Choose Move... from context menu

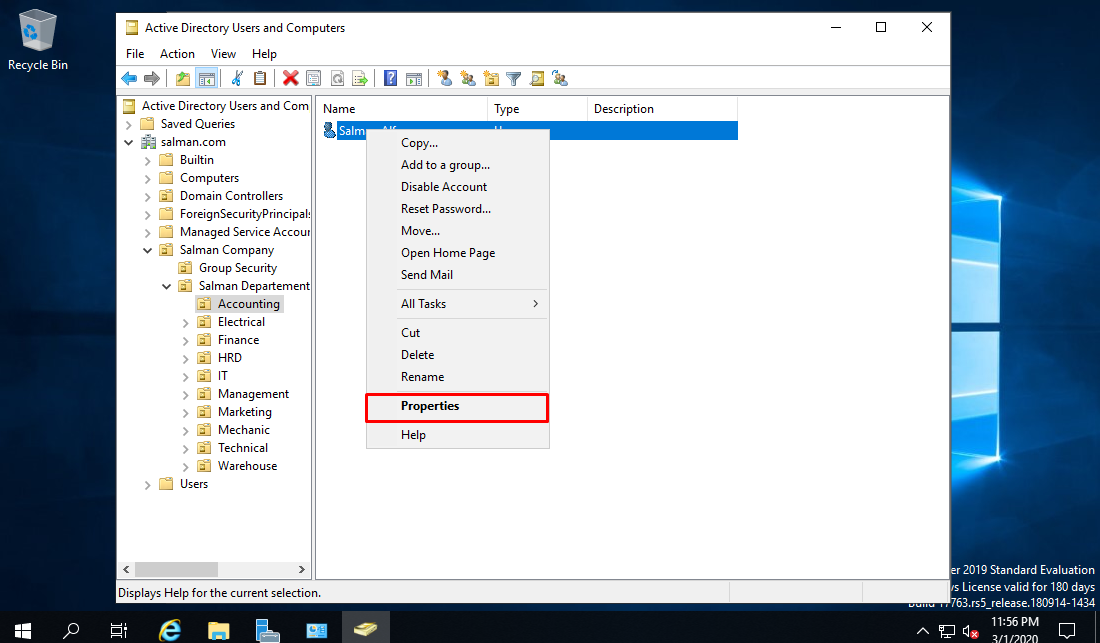coord(457,231)
